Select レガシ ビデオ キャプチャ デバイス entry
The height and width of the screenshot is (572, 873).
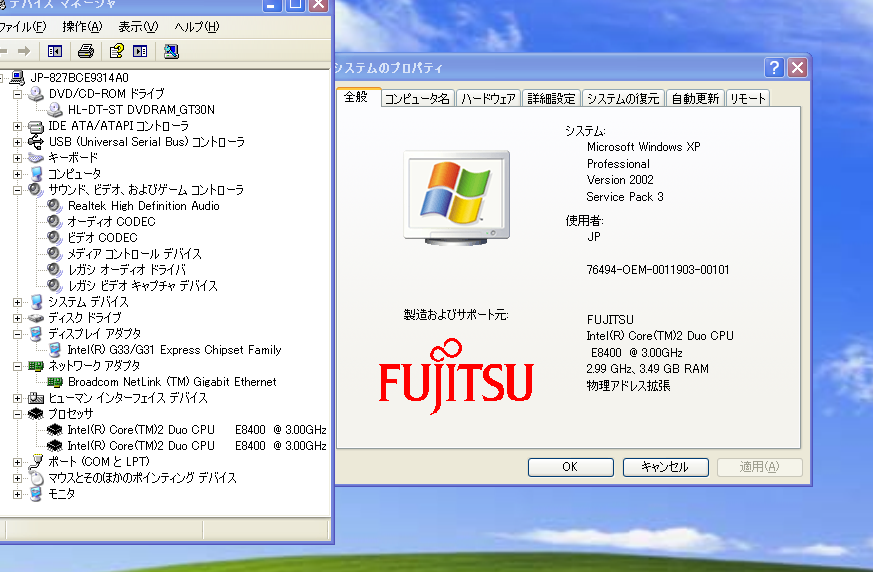(x=143, y=286)
